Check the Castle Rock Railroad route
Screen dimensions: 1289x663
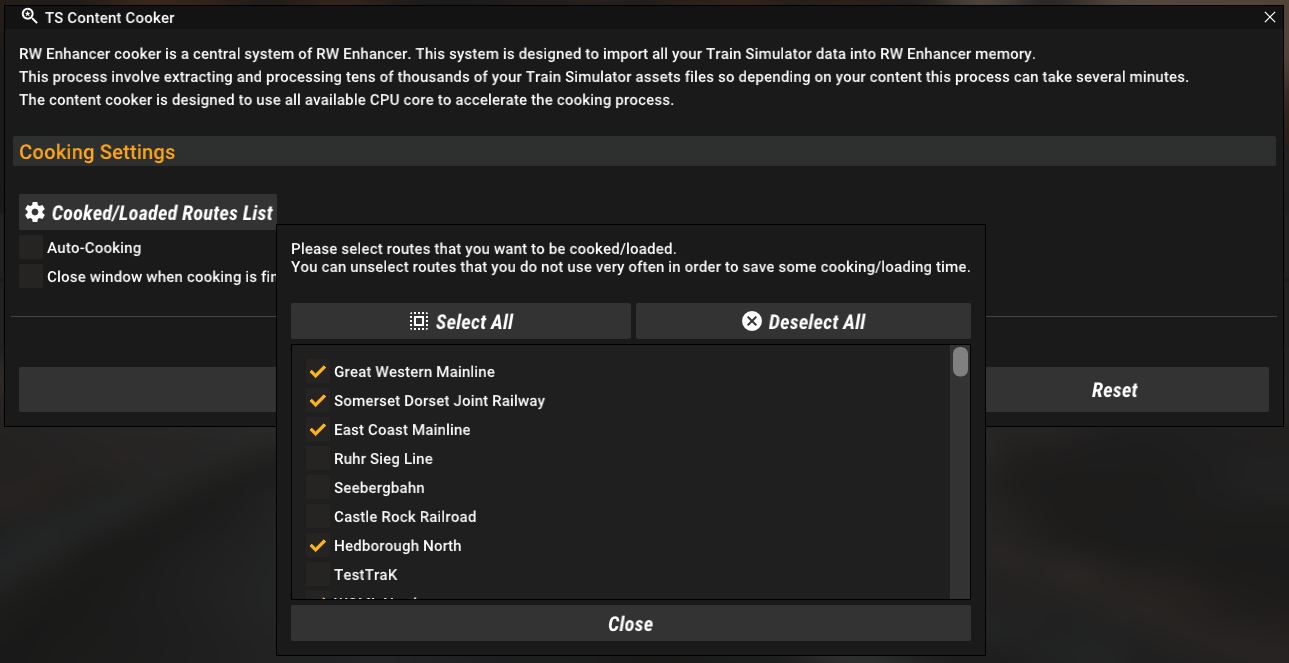pyautogui.click(x=318, y=517)
